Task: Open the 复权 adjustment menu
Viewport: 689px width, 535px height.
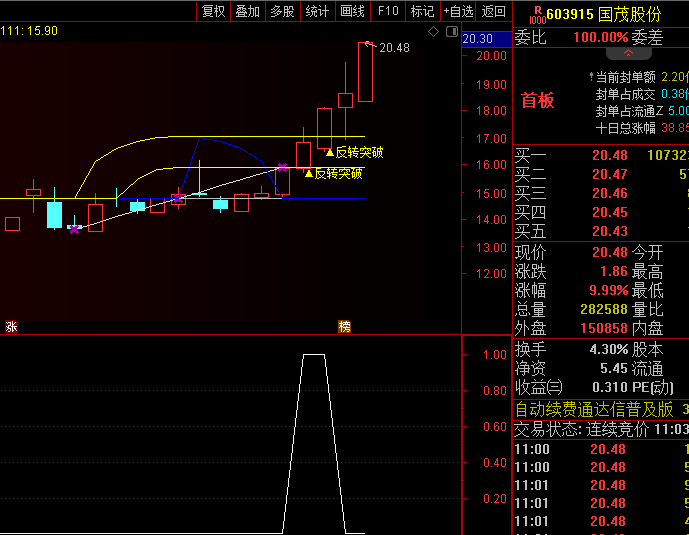Action: tap(213, 11)
